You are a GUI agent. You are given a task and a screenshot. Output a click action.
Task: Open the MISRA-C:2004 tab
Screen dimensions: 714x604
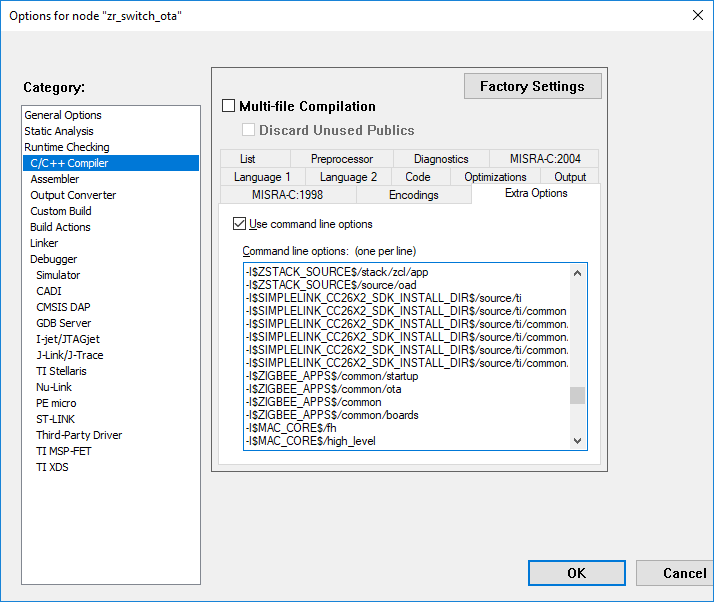click(544, 159)
